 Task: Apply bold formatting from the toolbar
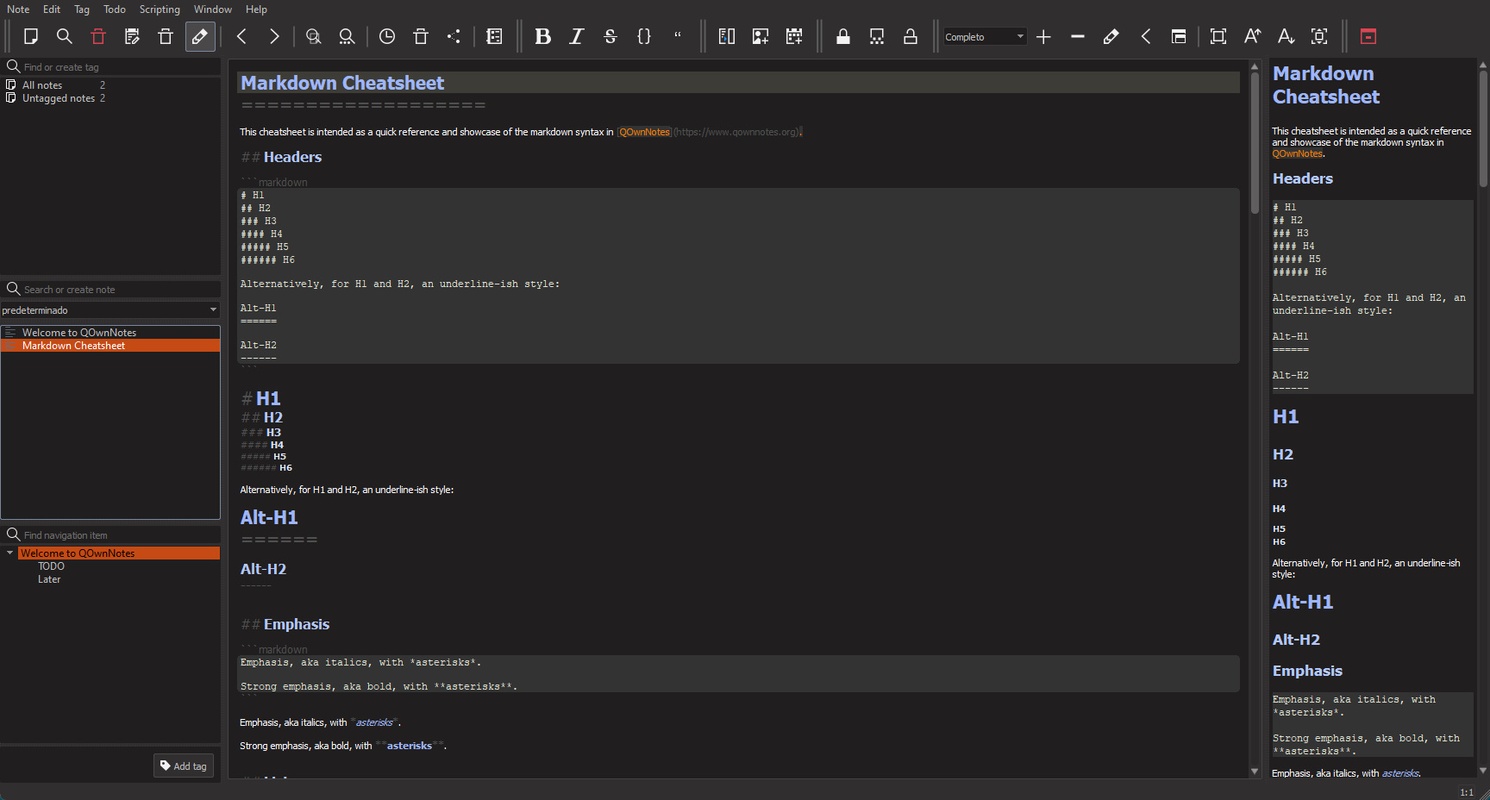pos(543,37)
